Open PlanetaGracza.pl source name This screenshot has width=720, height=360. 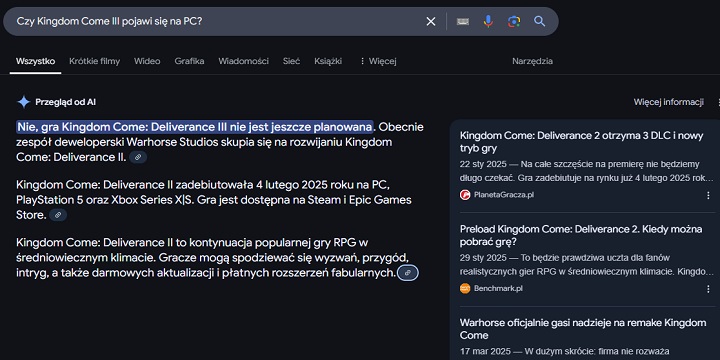(504, 195)
